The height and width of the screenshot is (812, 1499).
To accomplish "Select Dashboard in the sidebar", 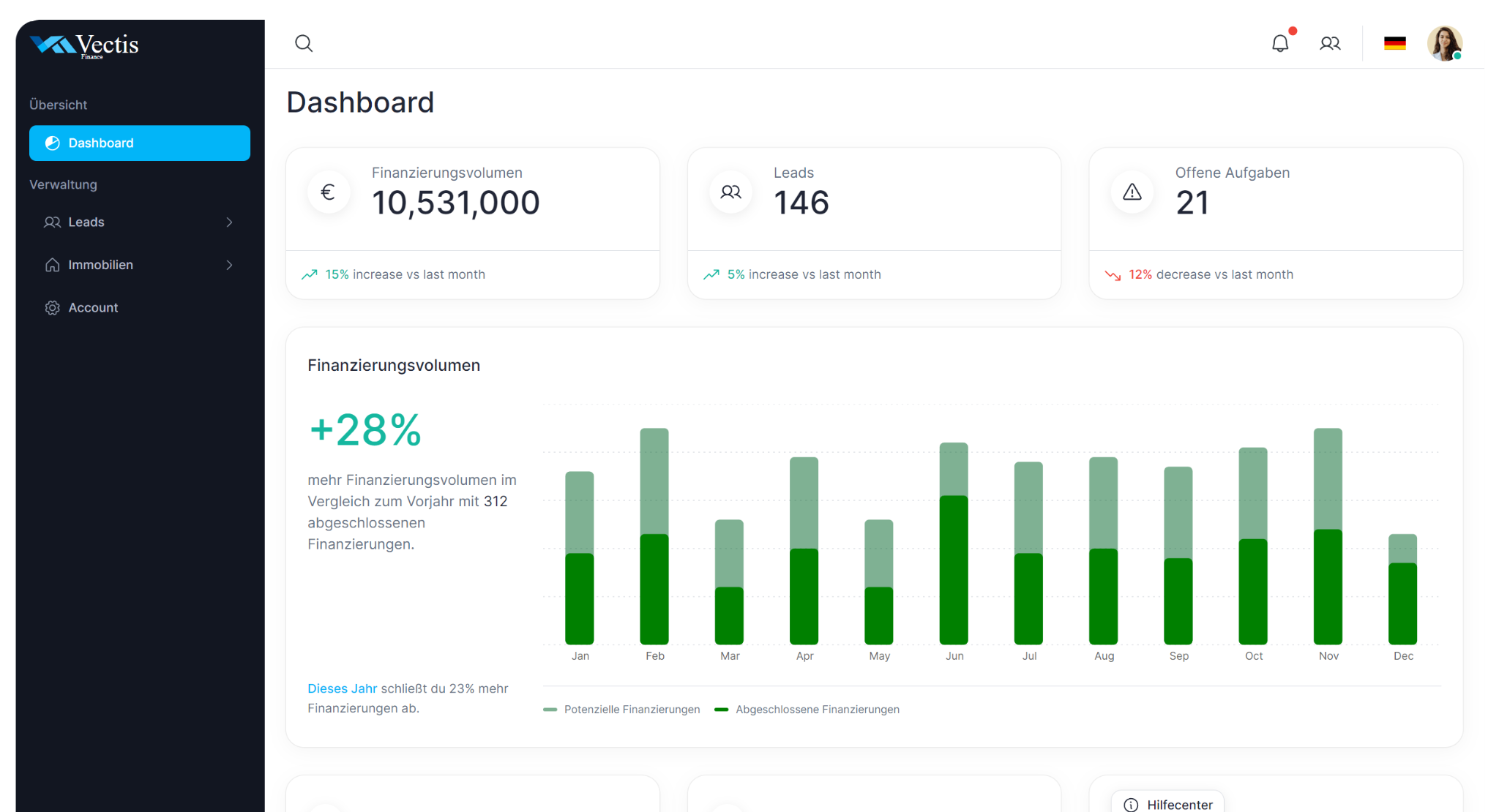I will pyautogui.click(x=139, y=143).
